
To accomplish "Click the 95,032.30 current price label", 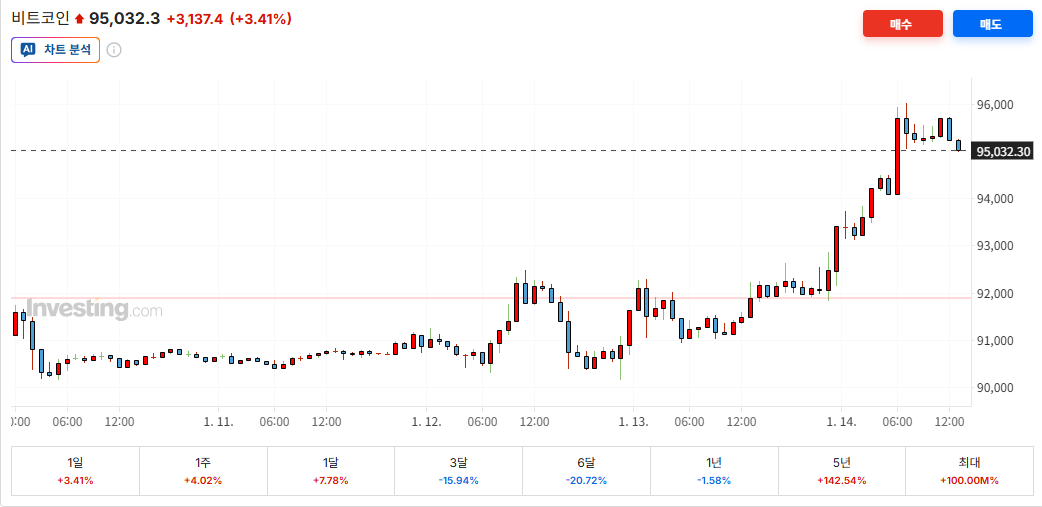I will tap(1003, 152).
